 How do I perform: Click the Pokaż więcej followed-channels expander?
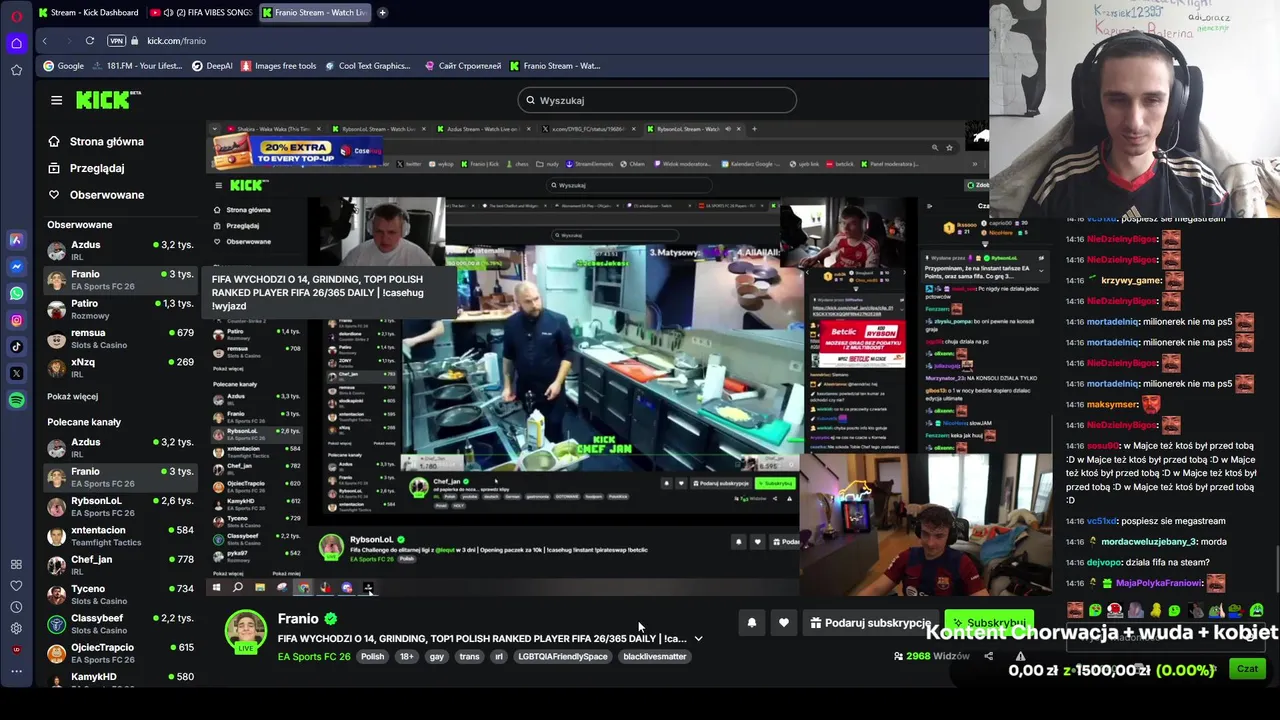[x=72, y=396]
